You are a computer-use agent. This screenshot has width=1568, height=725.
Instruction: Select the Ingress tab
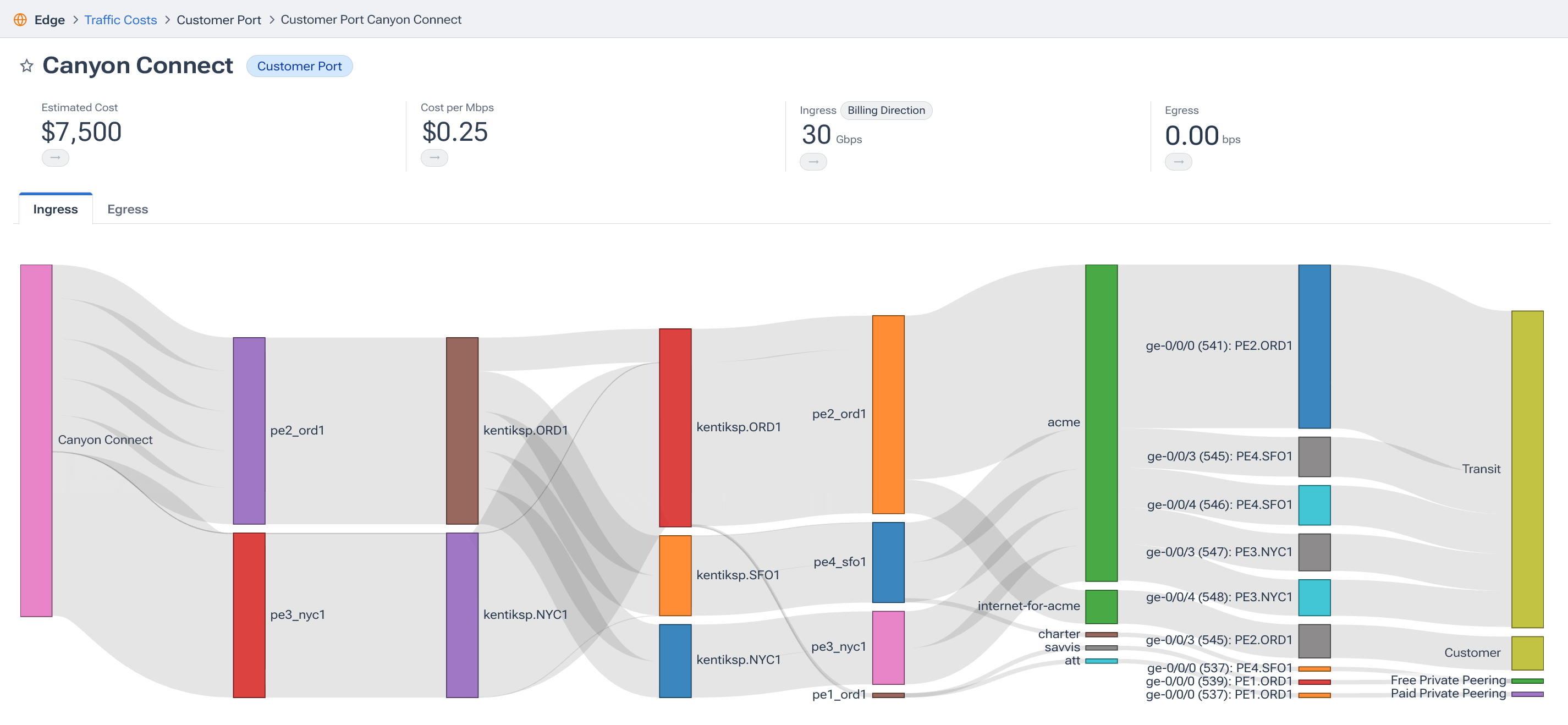[x=56, y=210]
